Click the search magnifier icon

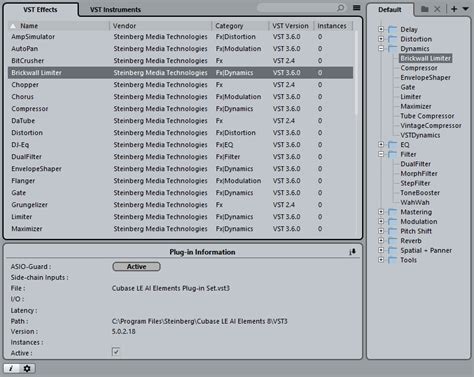pyautogui.click(x=340, y=8)
